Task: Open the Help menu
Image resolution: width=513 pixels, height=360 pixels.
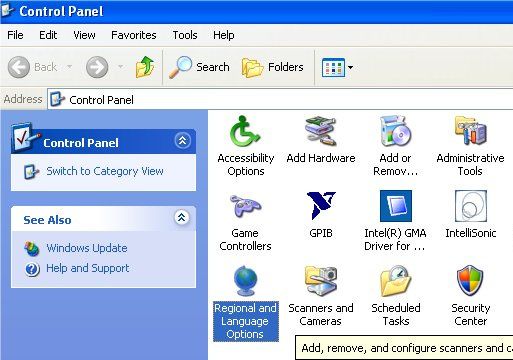Action: [224, 35]
